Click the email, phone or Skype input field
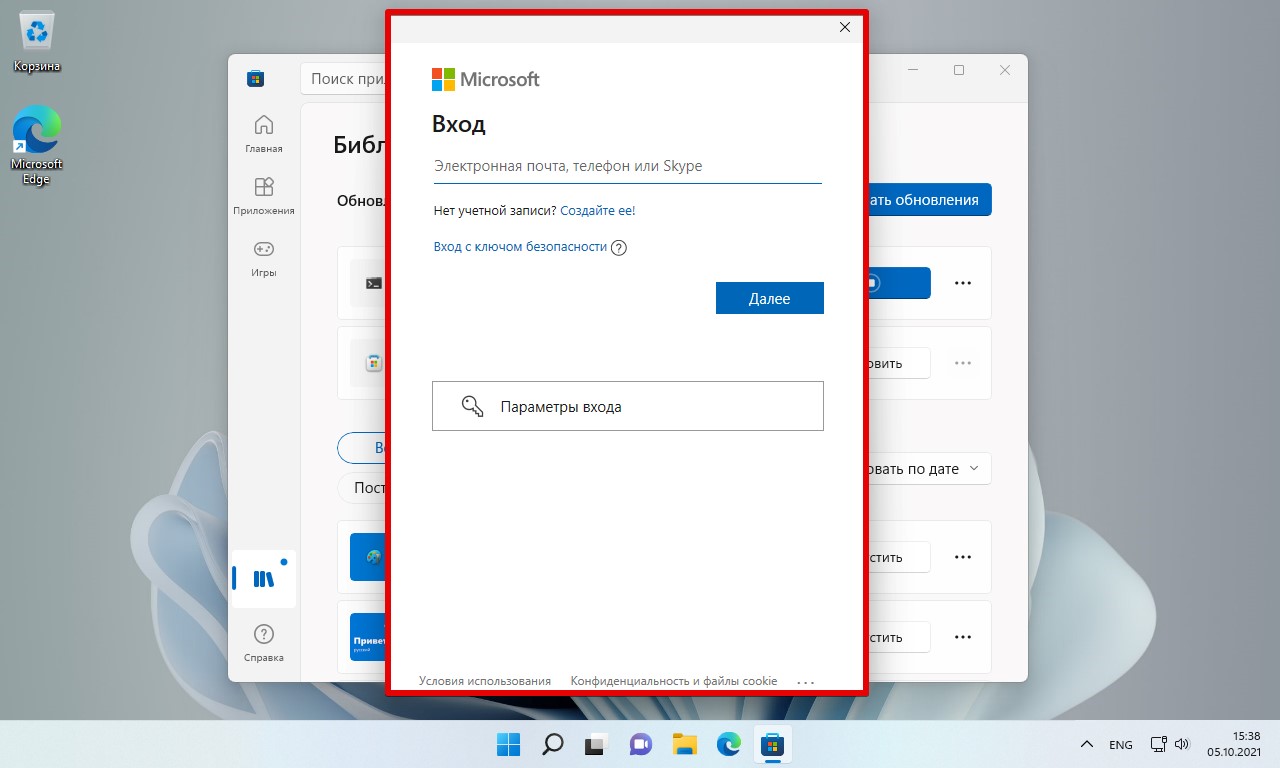This screenshot has width=1280, height=768. (x=627, y=166)
